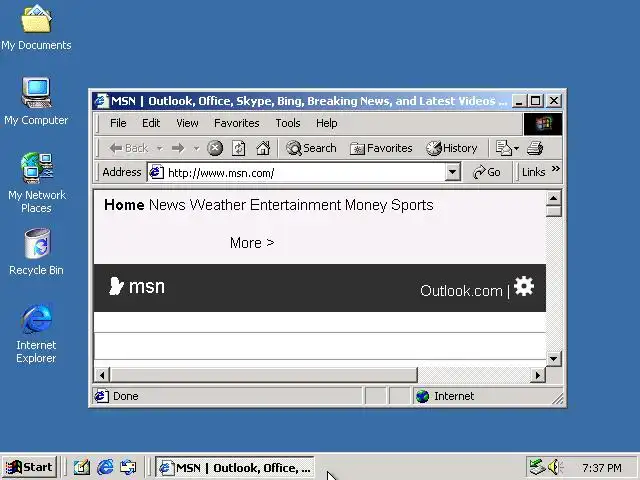Open the Sports link on MSN

pyautogui.click(x=412, y=205)
